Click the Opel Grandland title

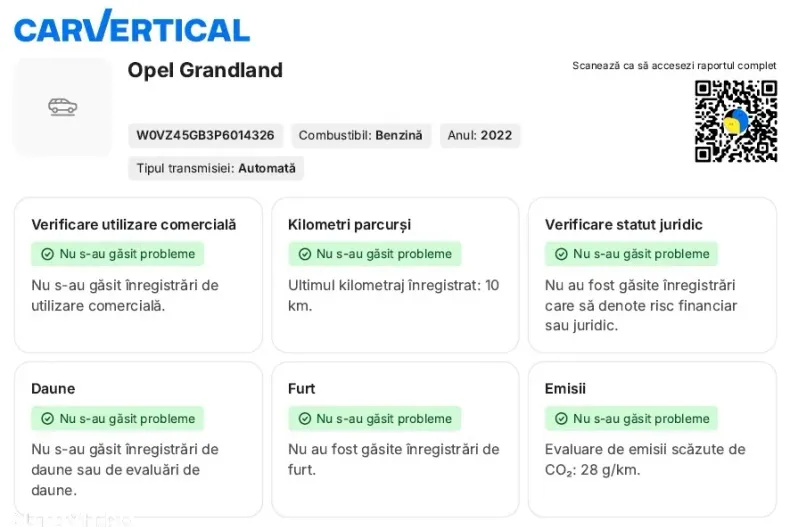click(205, 70)
